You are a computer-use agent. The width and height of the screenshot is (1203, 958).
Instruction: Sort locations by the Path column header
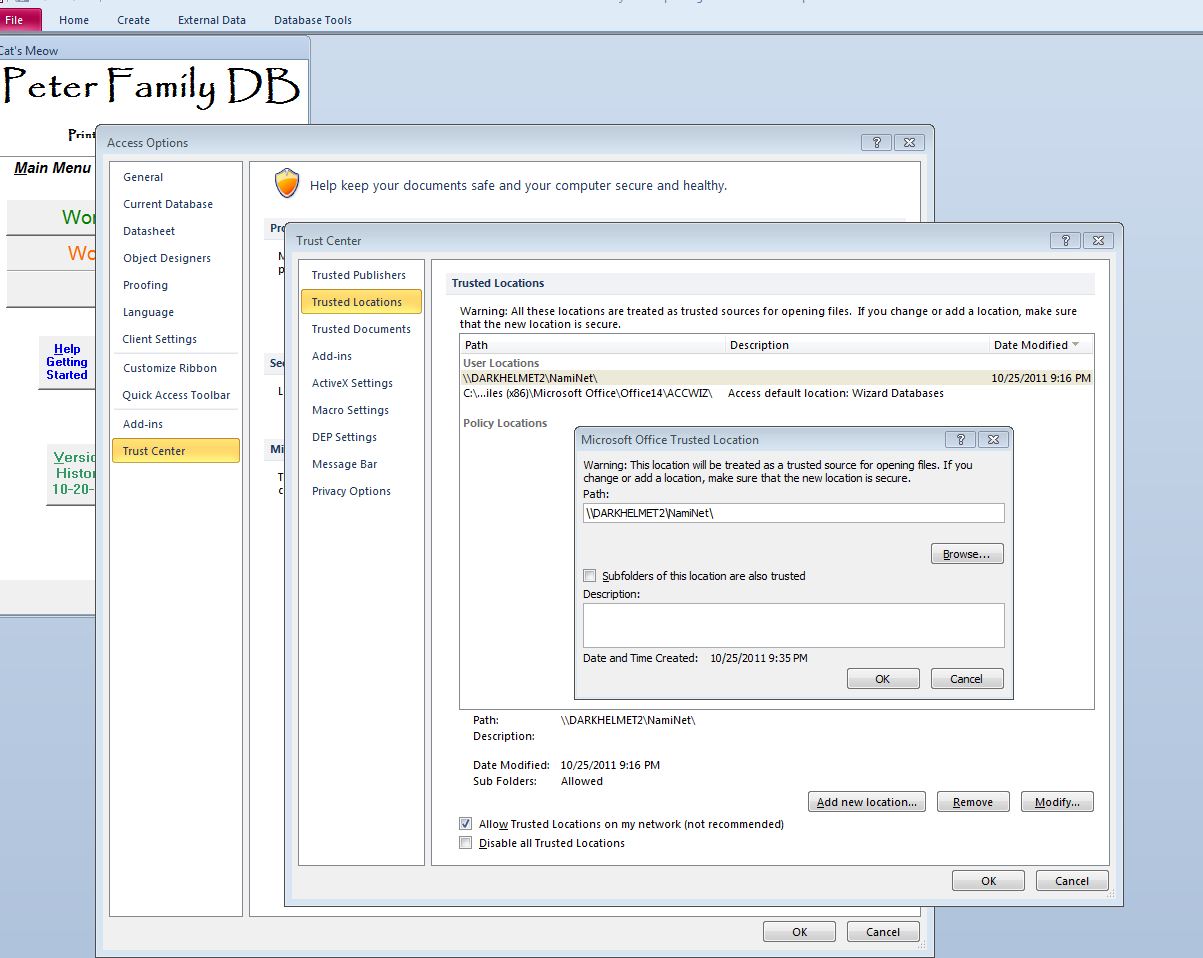click(x=593, y=345)
